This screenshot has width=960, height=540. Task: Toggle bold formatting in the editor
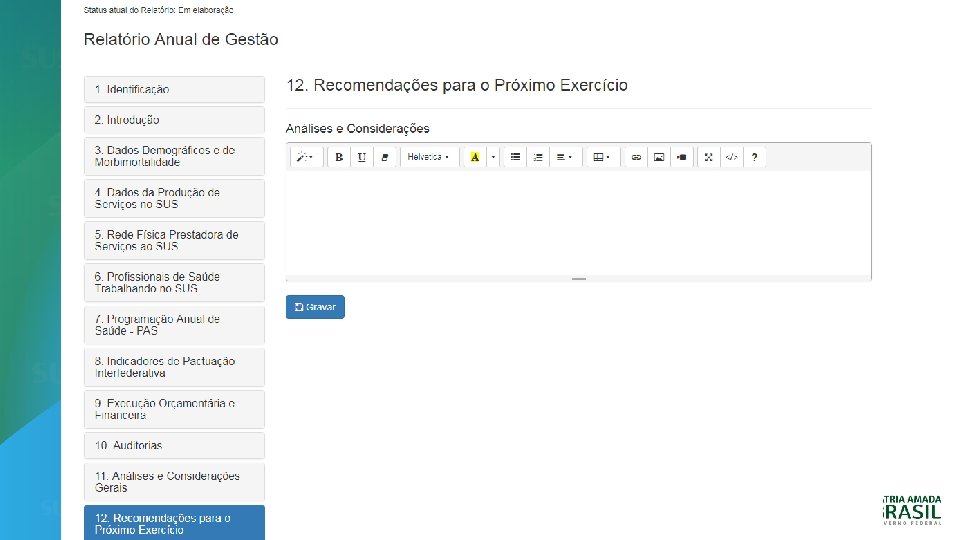(339, 157)
